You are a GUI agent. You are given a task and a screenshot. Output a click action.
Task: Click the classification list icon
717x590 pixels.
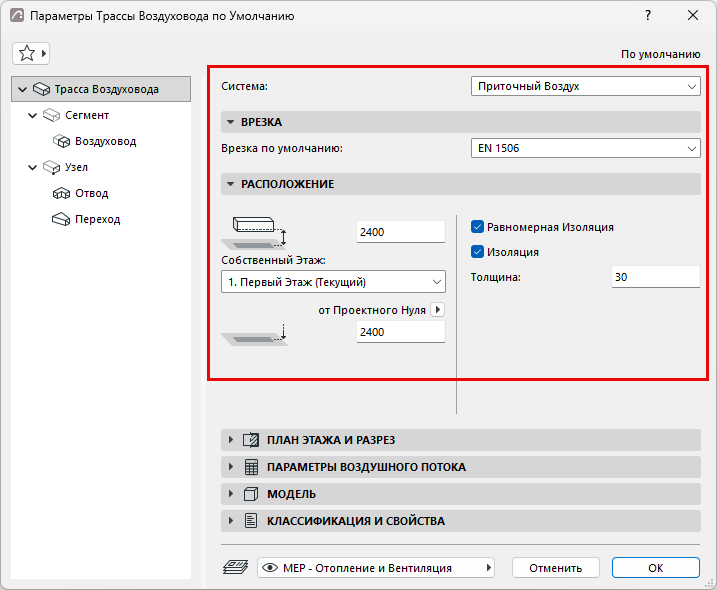(x=251, y=521)
